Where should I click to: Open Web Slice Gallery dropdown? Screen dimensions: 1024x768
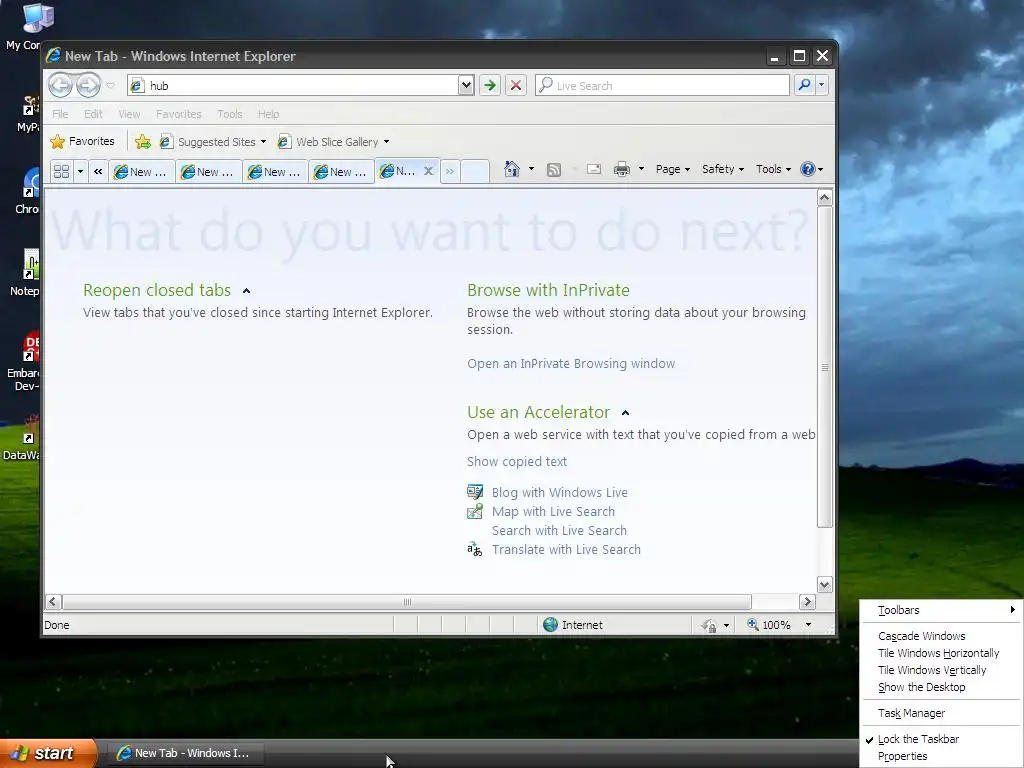click(386, 142)
